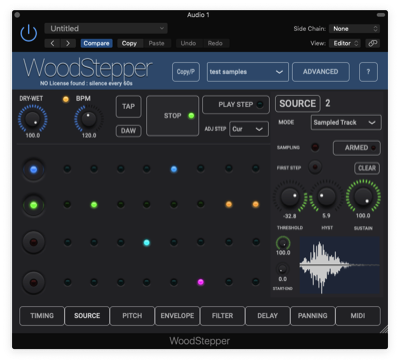Click the Copy/P button
This screenshot has width=400, height=363.
(186, 72)
